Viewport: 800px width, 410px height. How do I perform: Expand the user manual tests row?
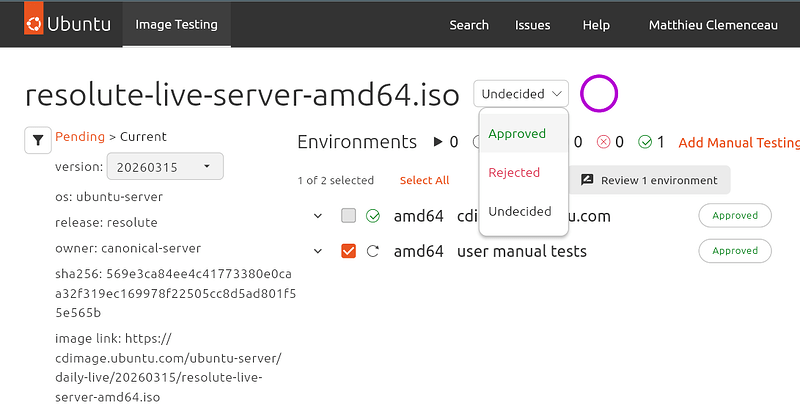(318, 251)
